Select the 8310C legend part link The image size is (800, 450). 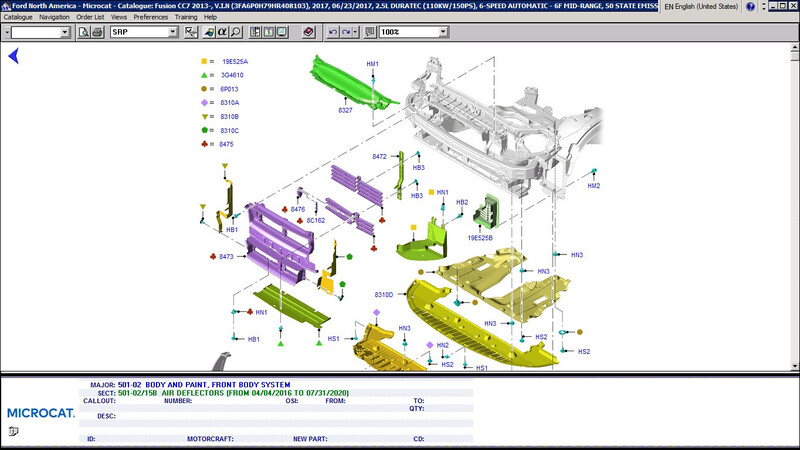(230, 131)
